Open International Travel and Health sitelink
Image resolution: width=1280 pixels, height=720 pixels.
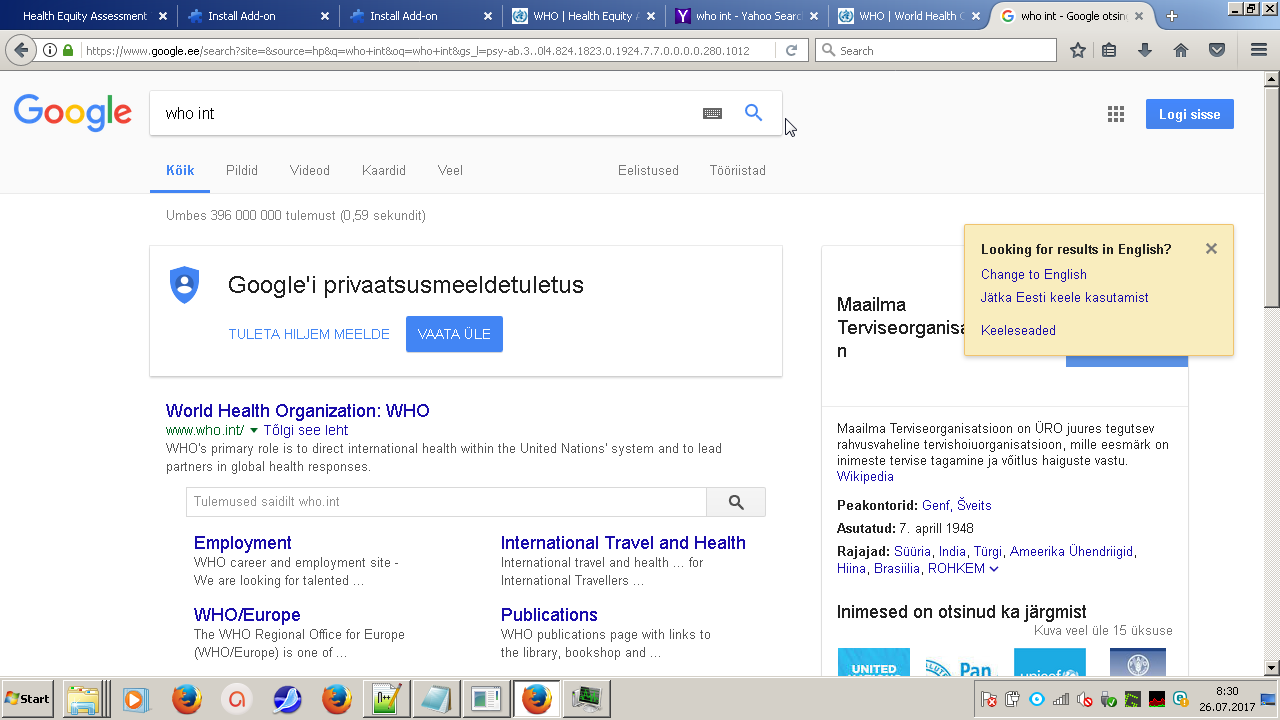(623, 543)
